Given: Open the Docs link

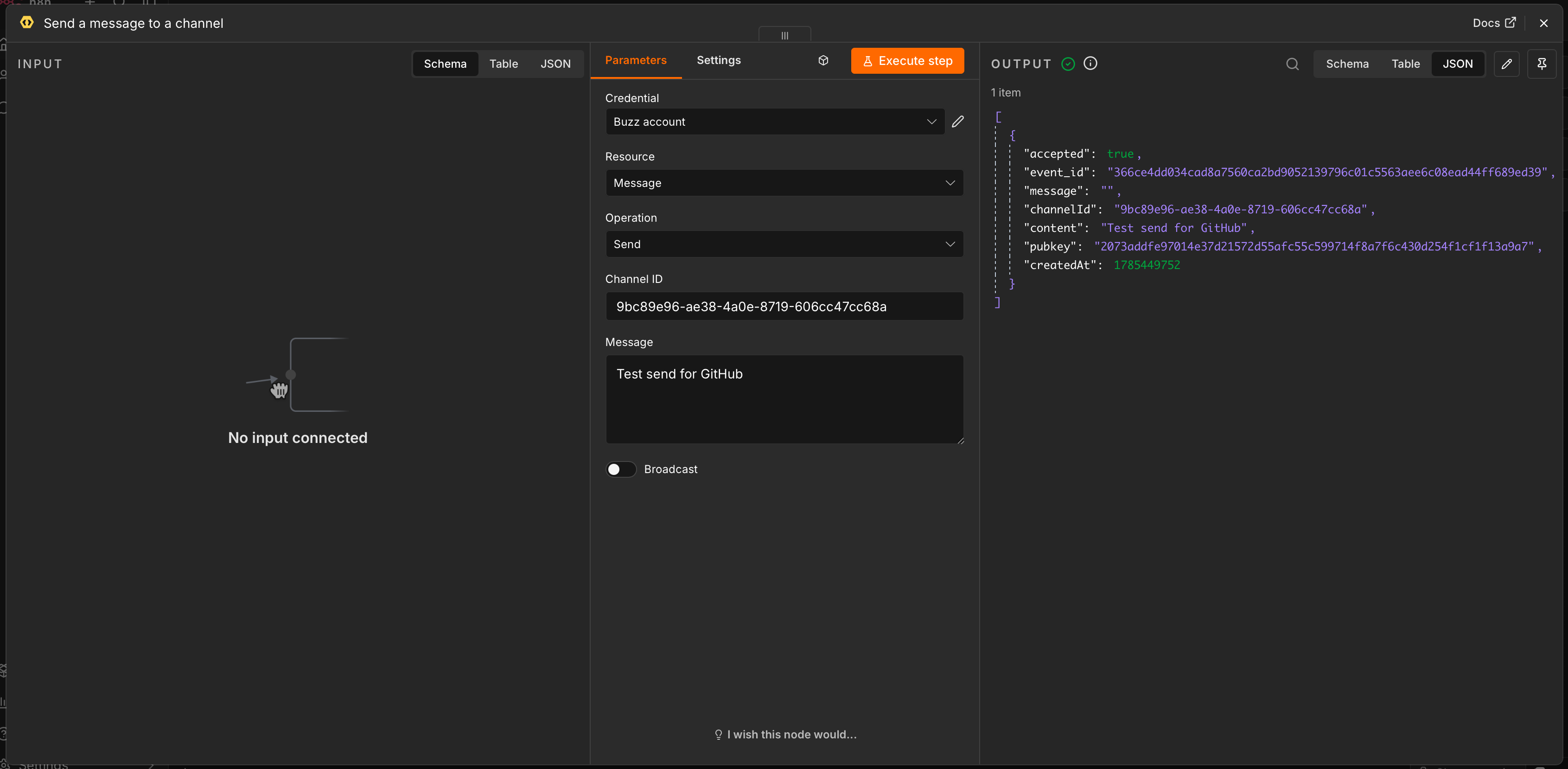Looking at the screenshot, I should [1494, 23].
